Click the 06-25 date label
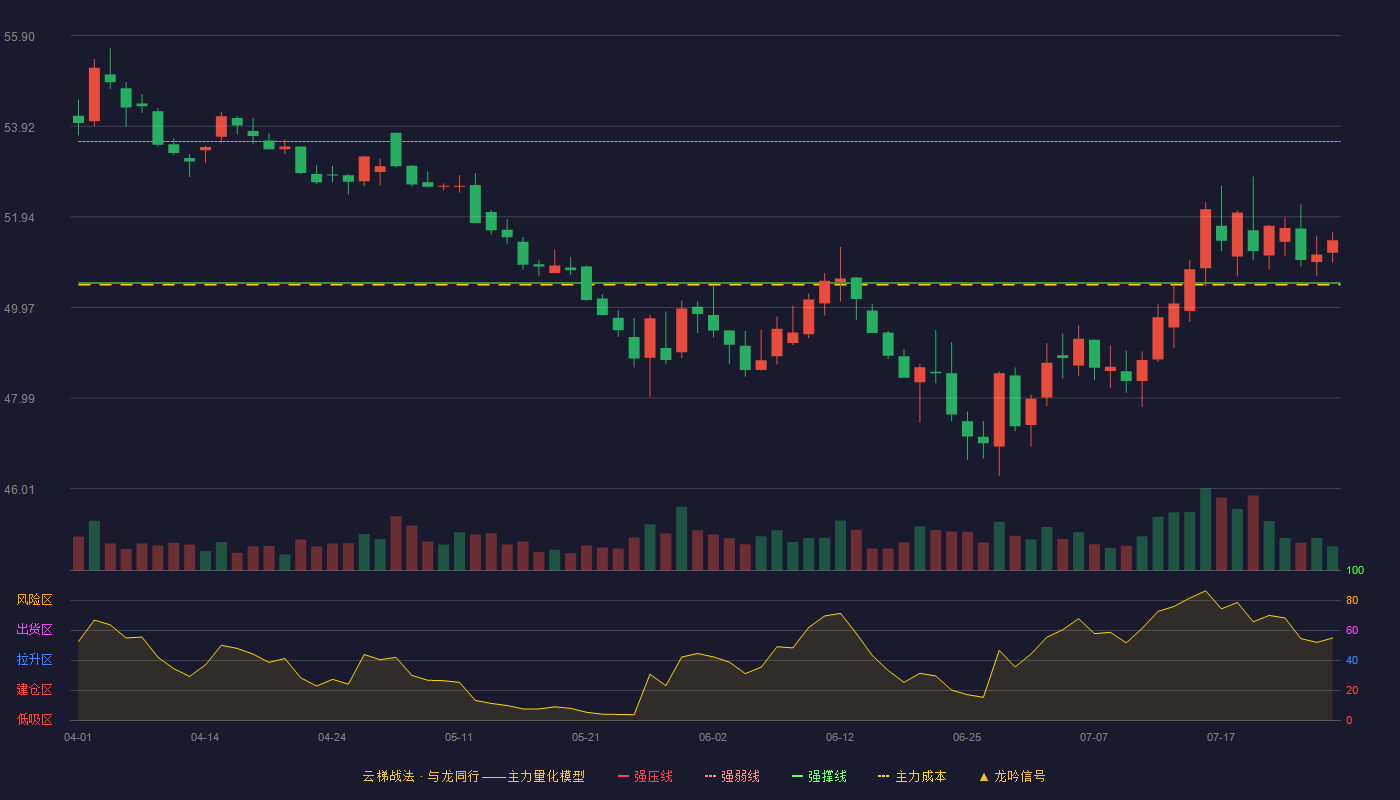Viewport: 1400px width, 800px height. tap(967, 737)
